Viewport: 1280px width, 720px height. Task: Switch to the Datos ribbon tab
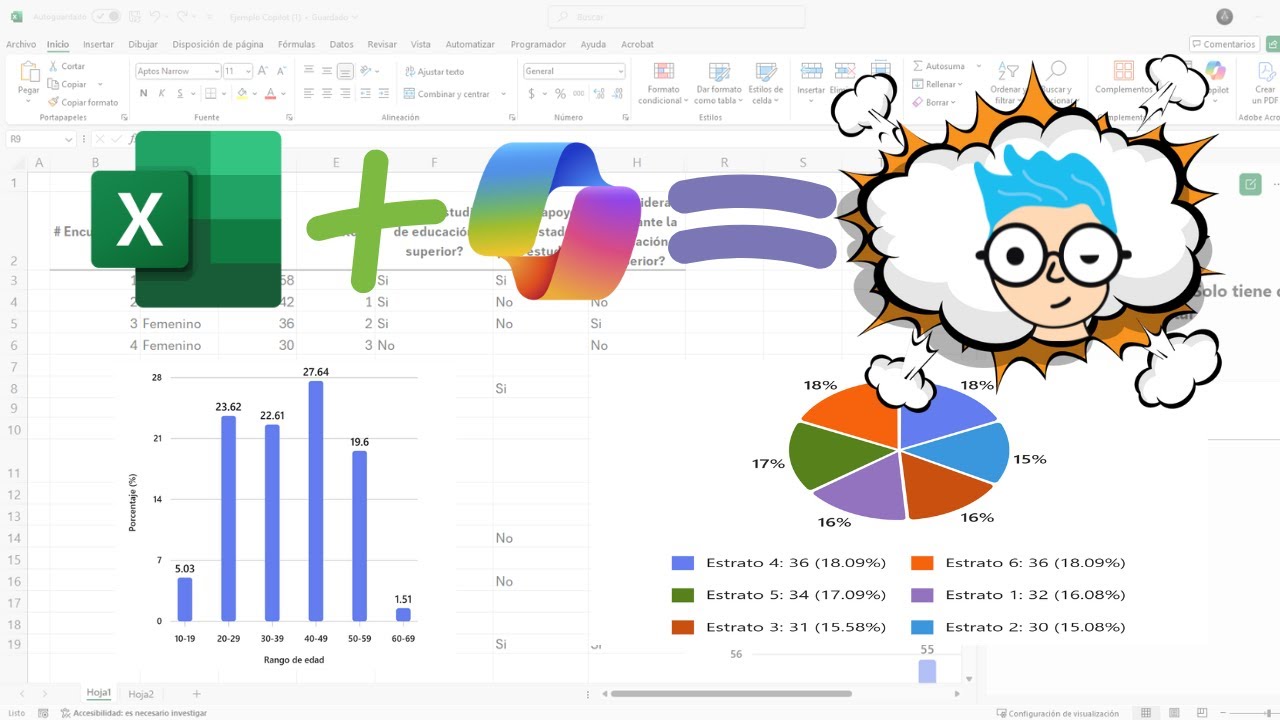pyautogui.click(x=342, y=44)
